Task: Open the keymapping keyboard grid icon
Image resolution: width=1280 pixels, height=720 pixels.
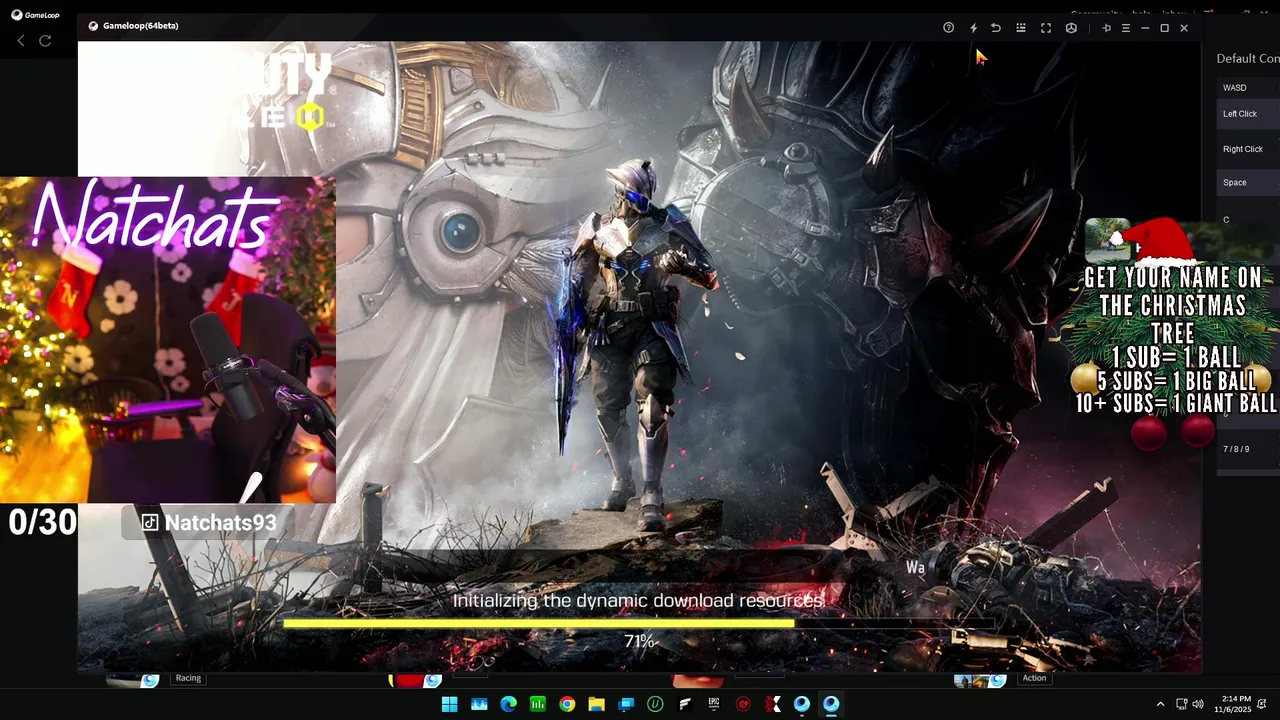Action: click(x=1021, y=28)
